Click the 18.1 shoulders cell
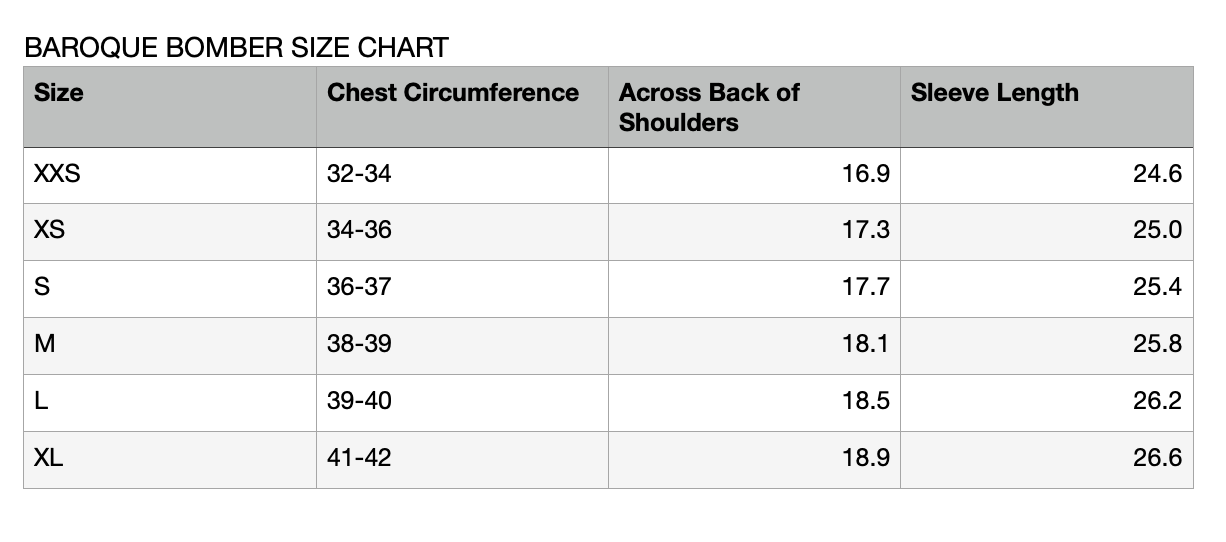The image size is (1226, 542). (865, 344)
